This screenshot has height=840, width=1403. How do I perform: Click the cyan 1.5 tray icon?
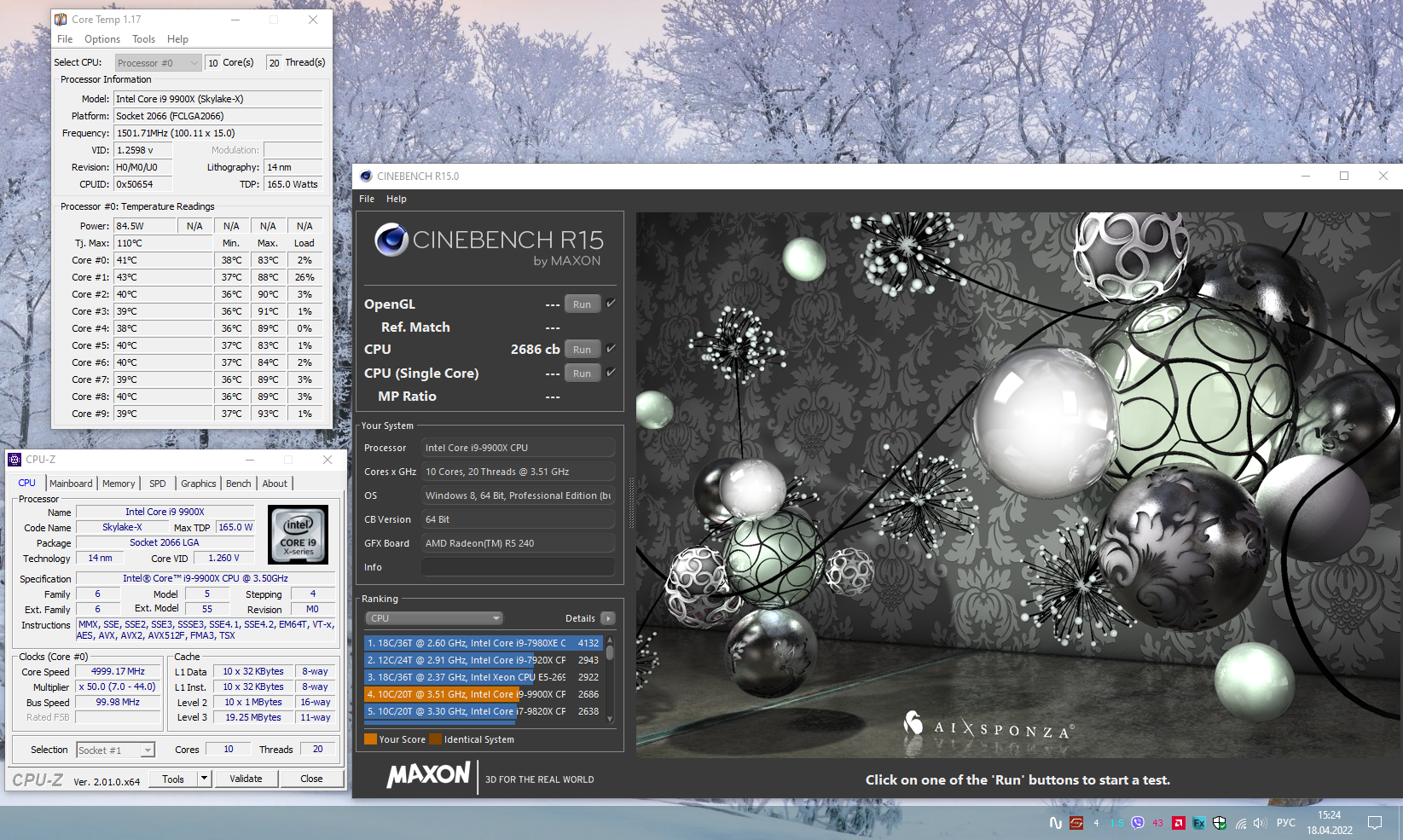(1116, 823)
